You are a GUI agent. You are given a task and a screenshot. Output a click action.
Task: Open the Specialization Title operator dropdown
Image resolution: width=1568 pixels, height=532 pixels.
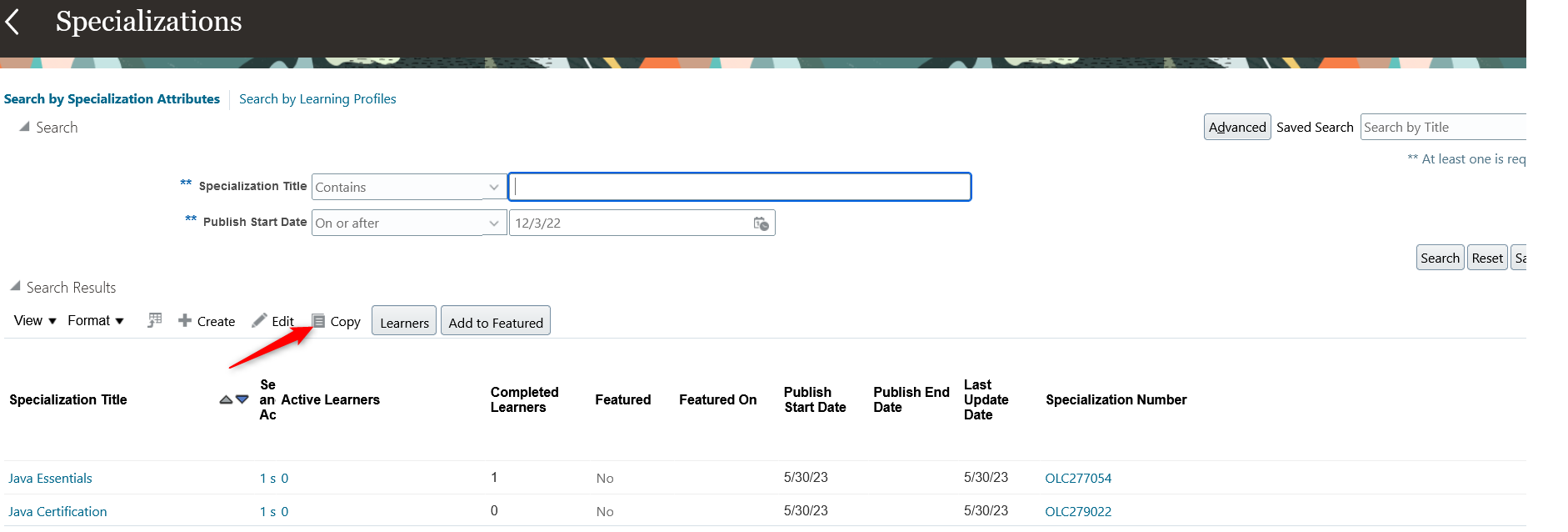pos(493,187)
